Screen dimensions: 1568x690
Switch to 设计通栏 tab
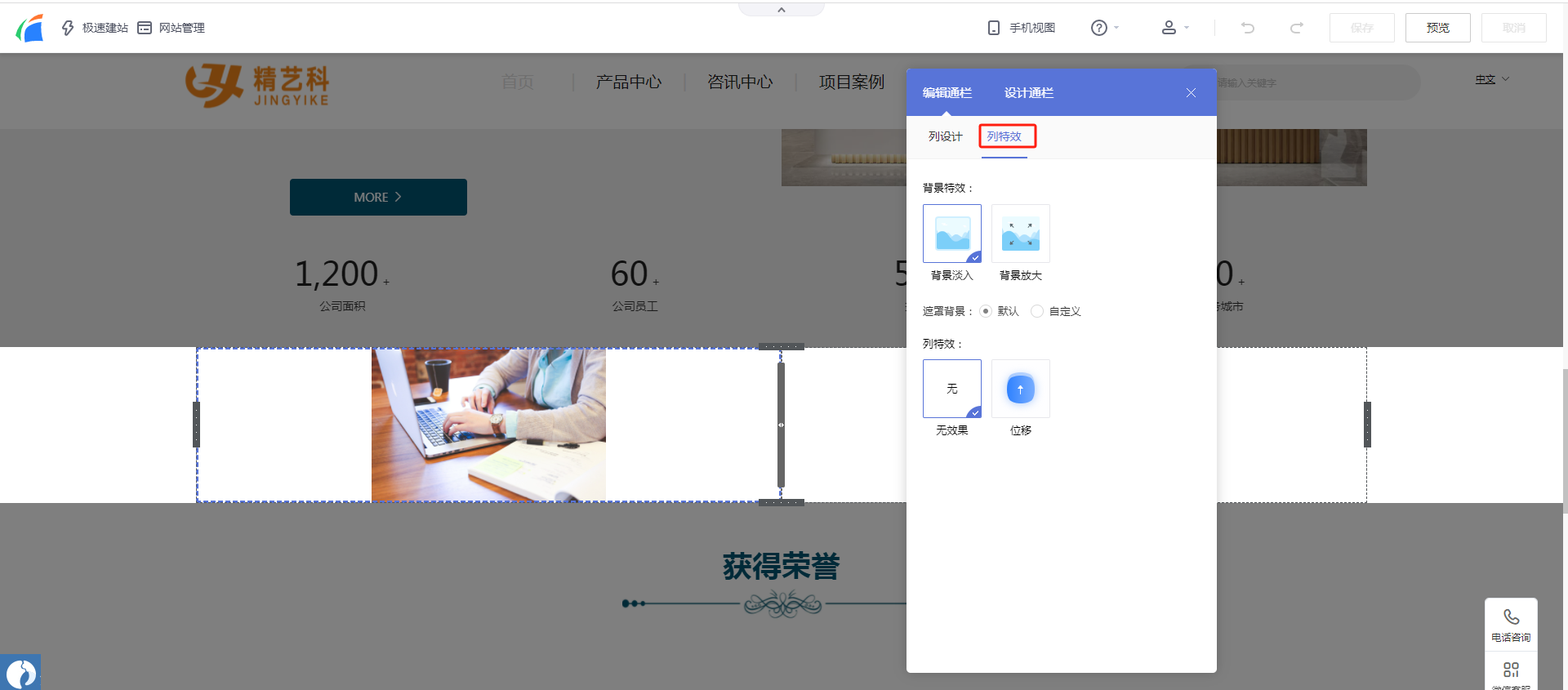1029,92
